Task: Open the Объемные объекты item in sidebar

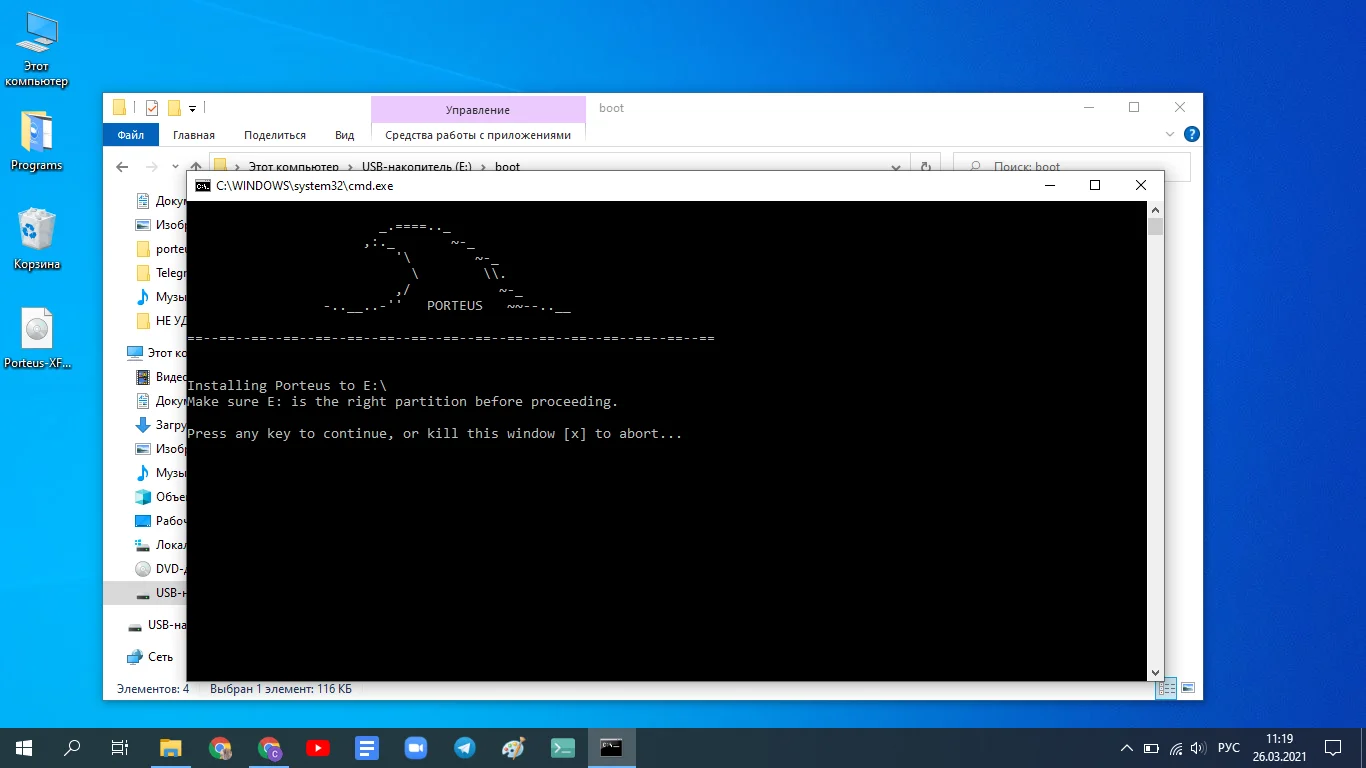Action: [160, 497]
